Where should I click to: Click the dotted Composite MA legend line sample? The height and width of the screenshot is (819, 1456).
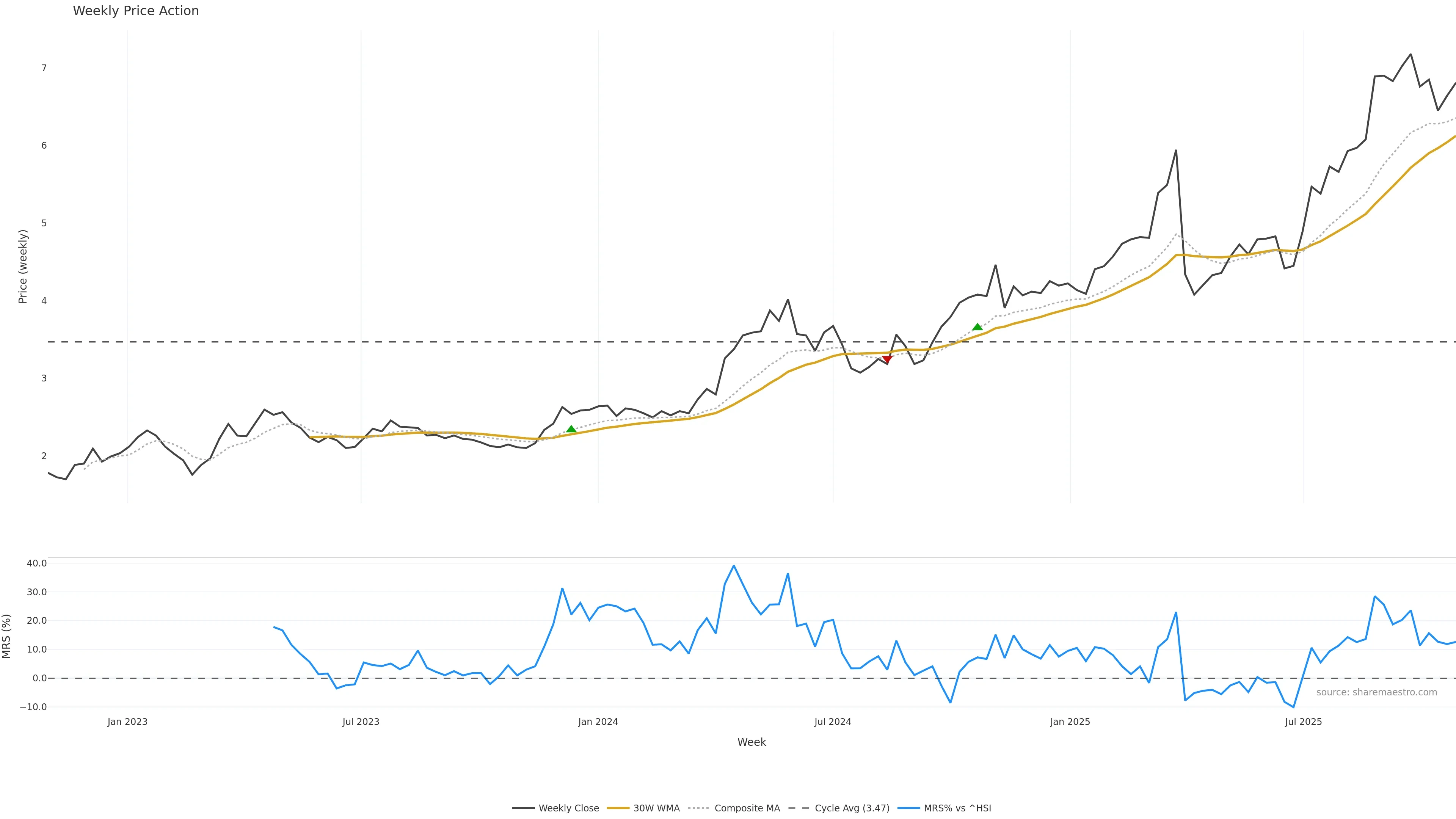[x=698, y=808]
